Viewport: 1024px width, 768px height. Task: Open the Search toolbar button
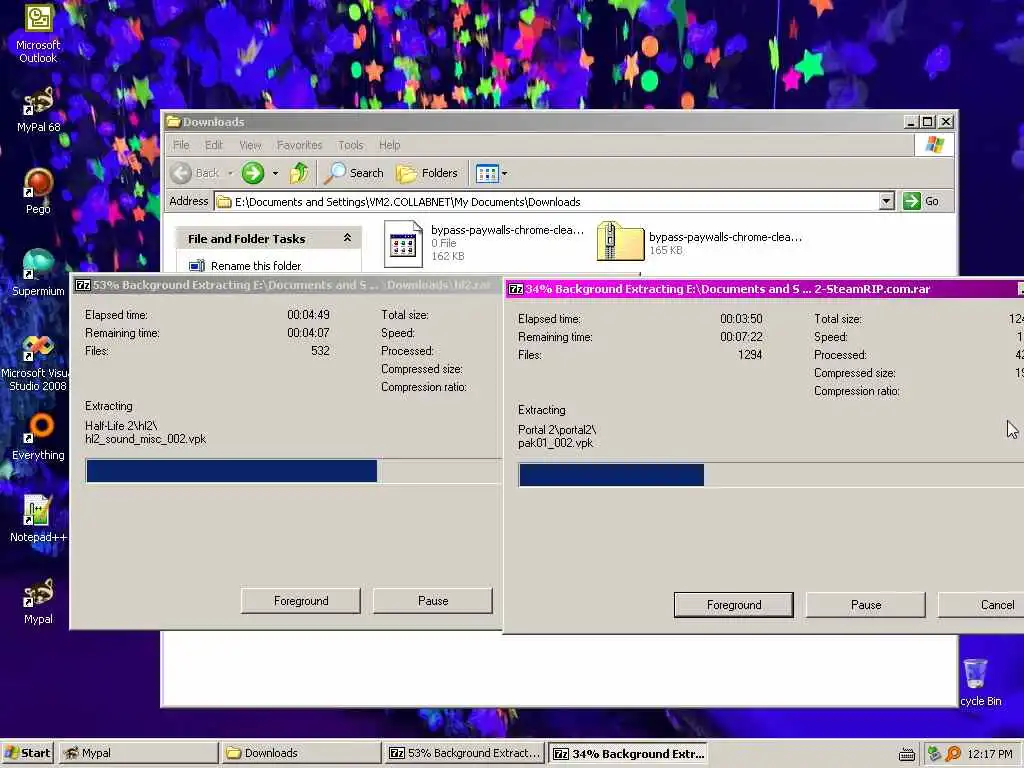[354, 173]
